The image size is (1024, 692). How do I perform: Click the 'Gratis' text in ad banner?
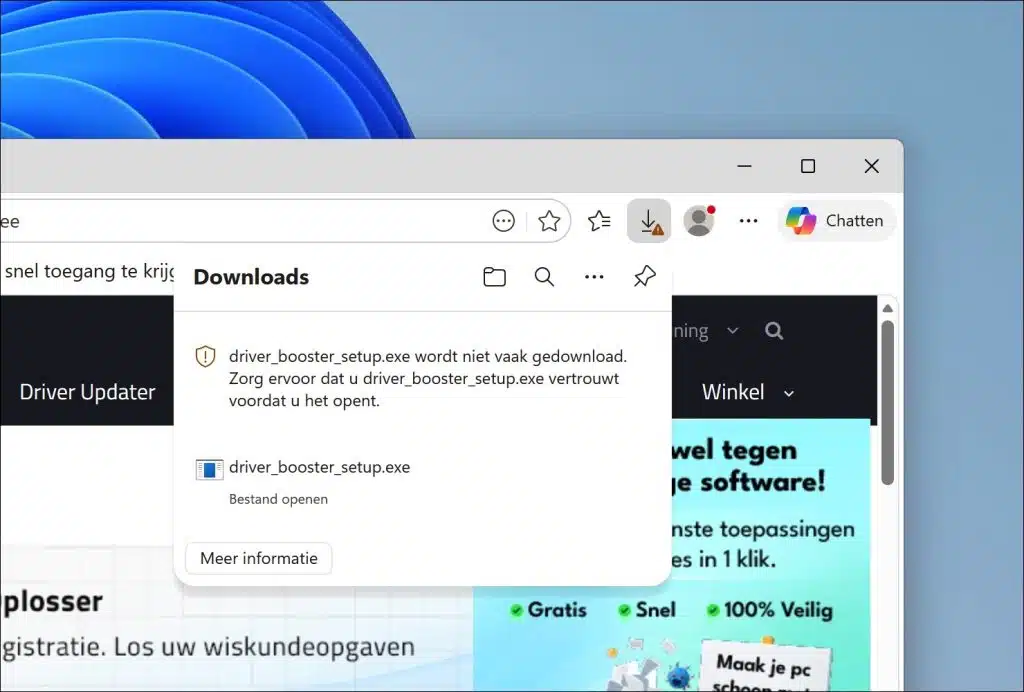click(x=557, y=610)
